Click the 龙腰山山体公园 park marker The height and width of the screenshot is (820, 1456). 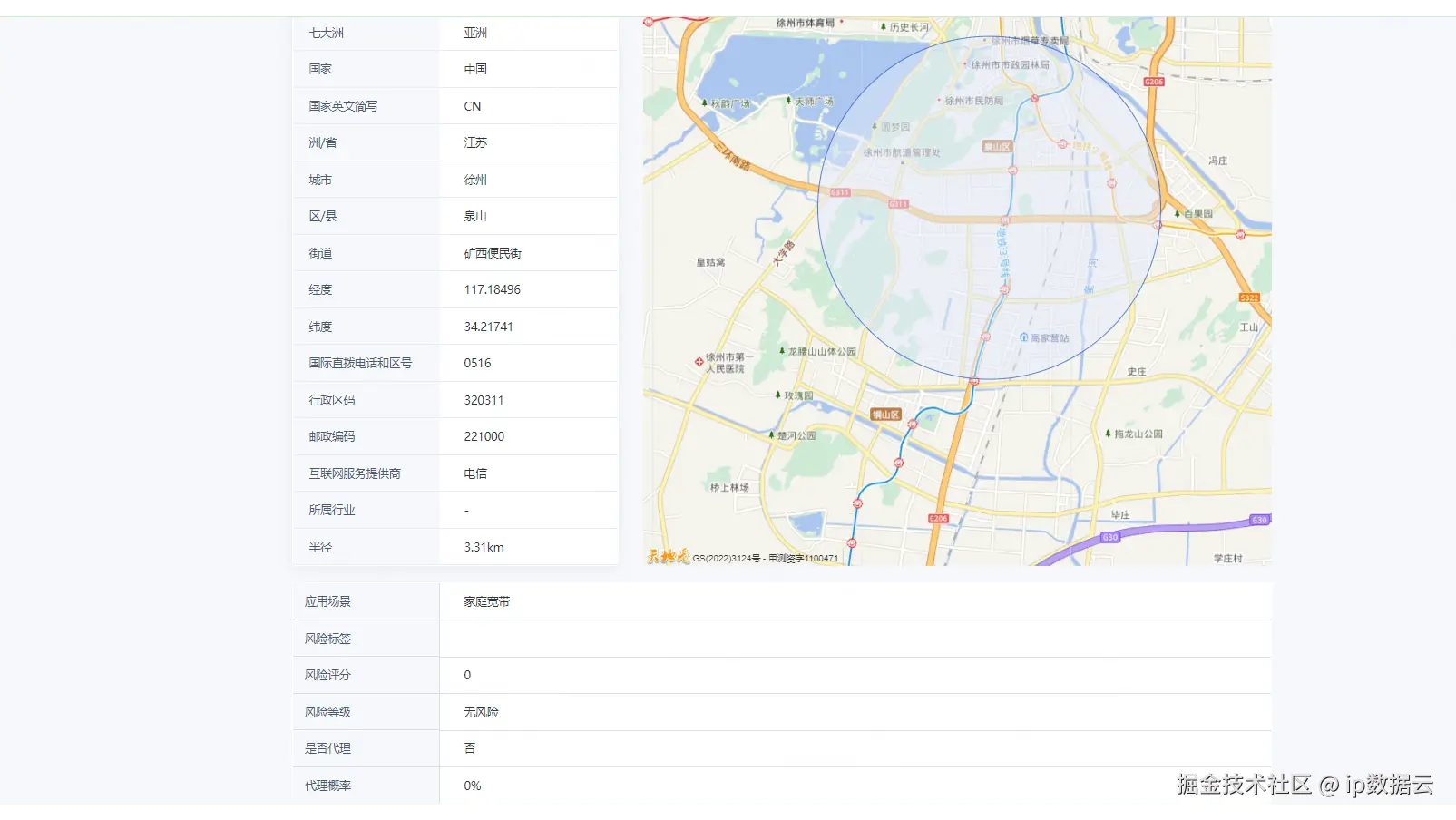pos(782,351)
